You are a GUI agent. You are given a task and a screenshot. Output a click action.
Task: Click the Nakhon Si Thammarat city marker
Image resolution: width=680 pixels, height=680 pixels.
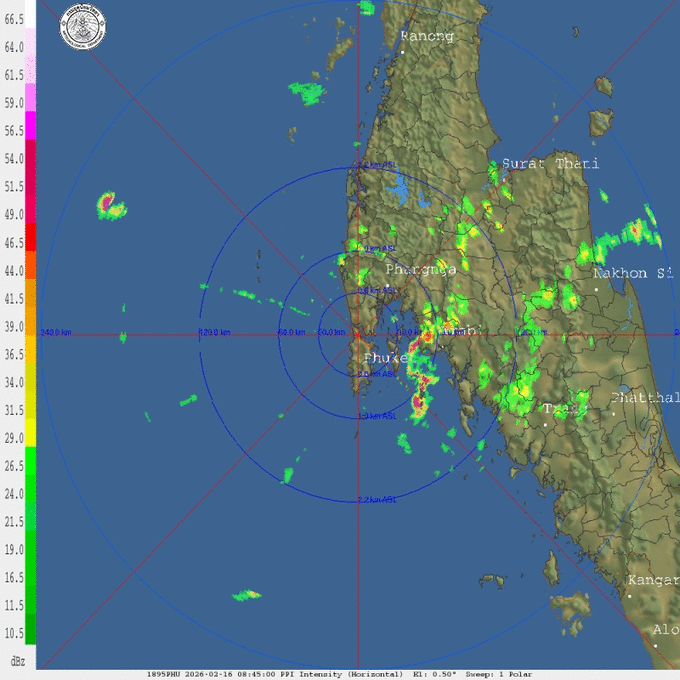click(596, 289)
